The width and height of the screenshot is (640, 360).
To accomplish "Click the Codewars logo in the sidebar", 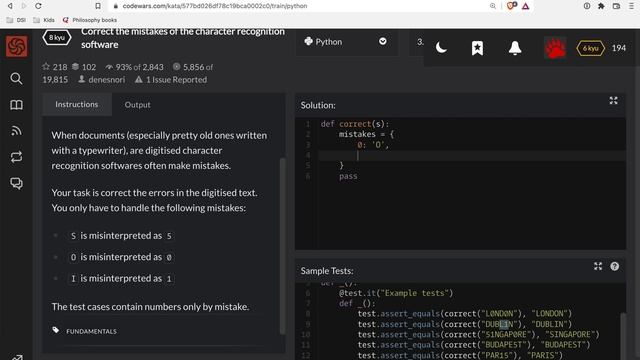I will (x=16, y=46).
